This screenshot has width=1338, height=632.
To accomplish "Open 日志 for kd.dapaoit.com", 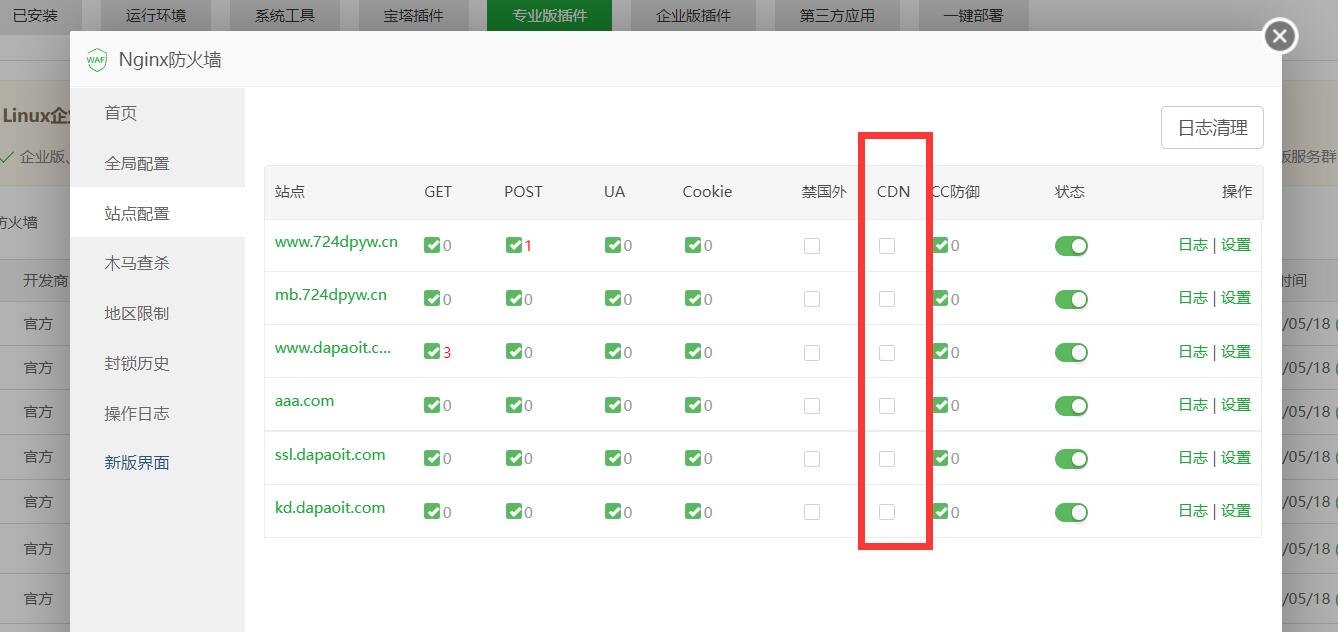I will coord(1193,510).
